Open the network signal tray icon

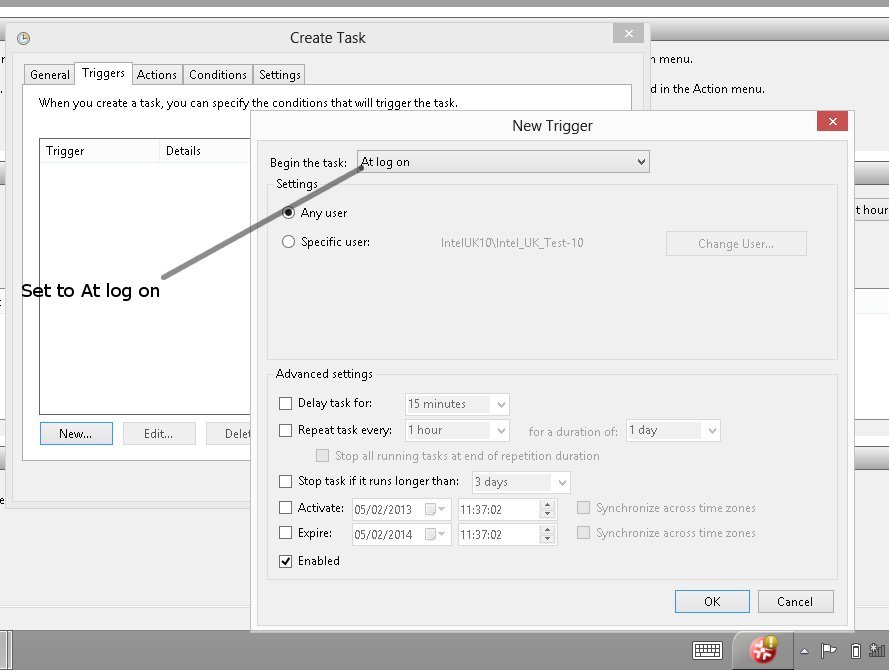pyautogui.click(x=879, y=651)
